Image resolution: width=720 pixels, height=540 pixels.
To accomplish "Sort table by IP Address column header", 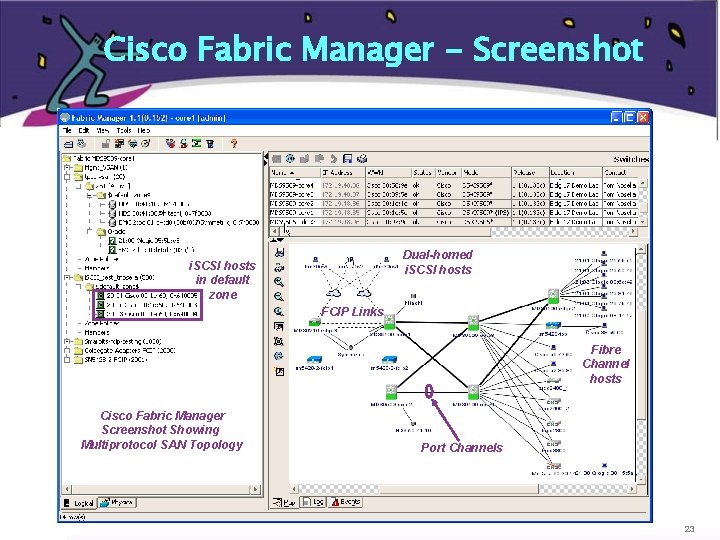I will point(343,173).
